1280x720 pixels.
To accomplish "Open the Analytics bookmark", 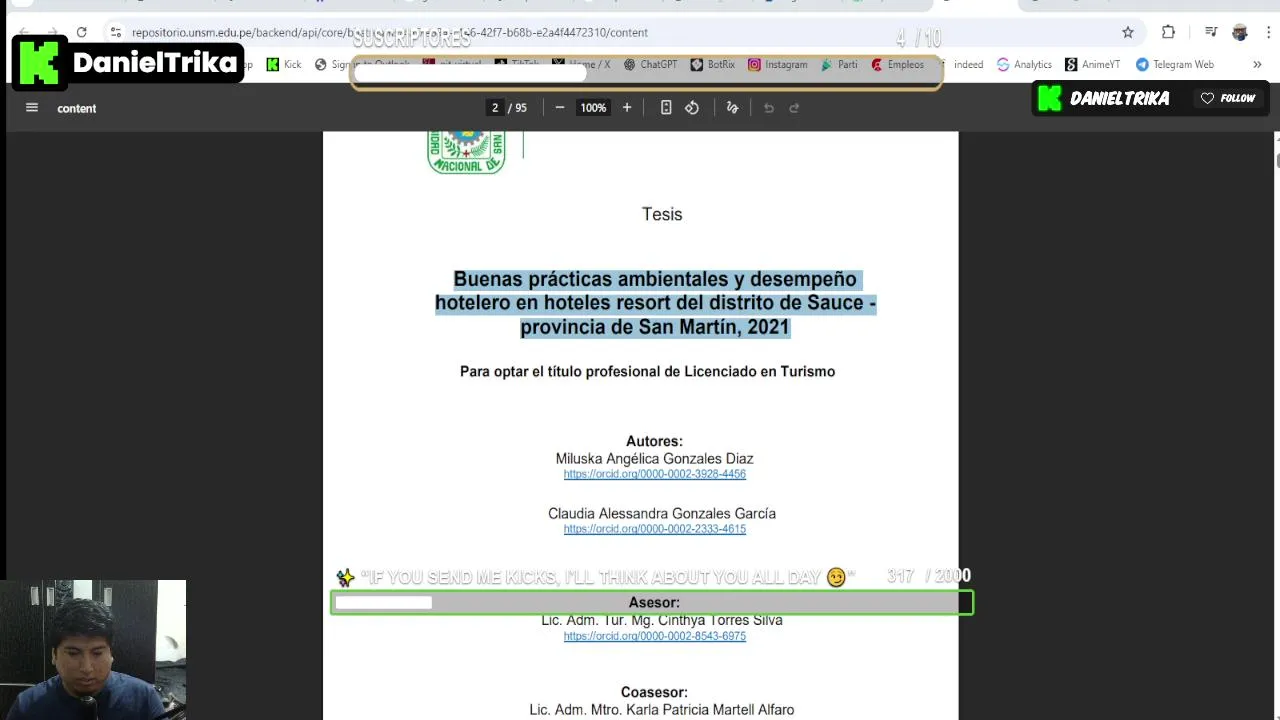I will (1024, 64).
